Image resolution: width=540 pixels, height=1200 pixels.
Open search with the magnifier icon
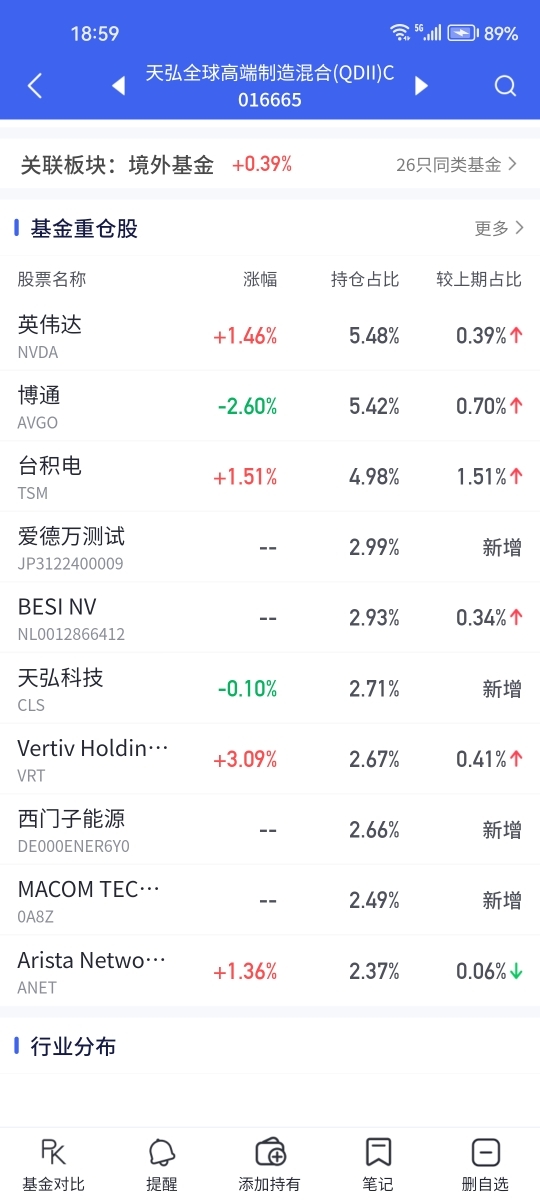point(505,86)
